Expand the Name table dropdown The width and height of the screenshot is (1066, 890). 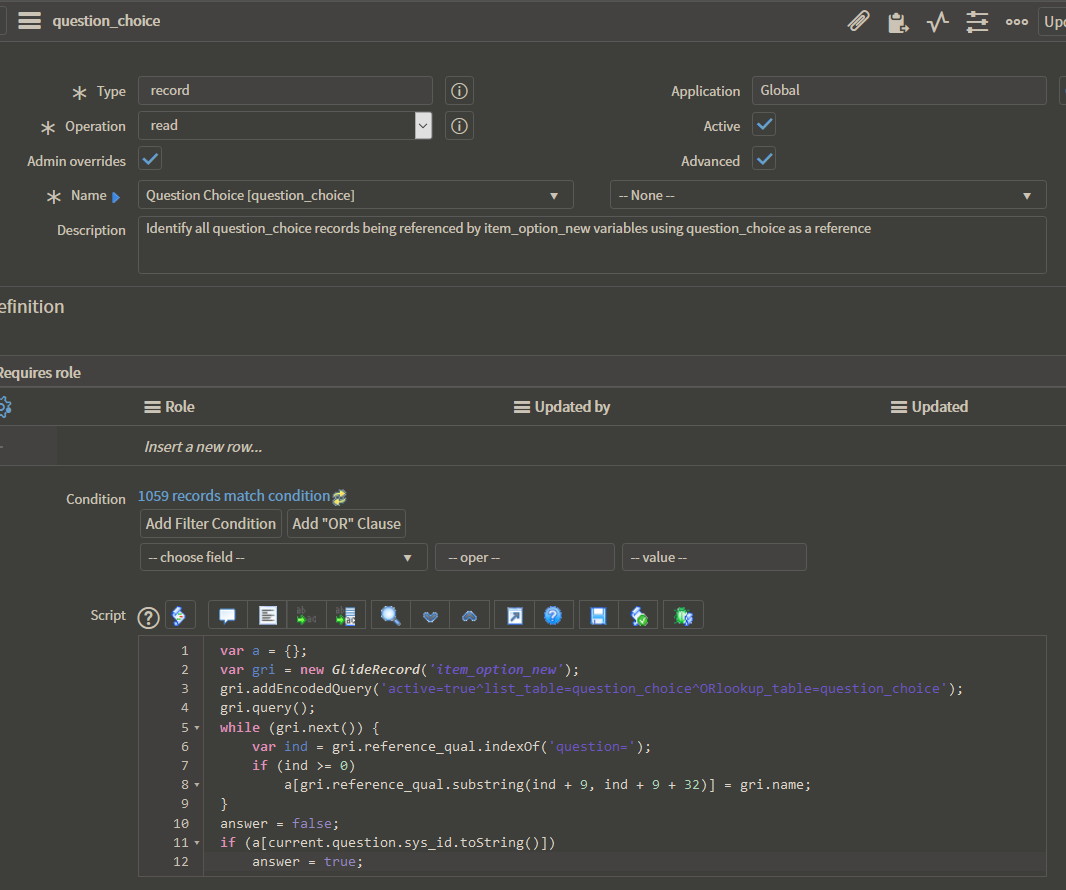coord(355,195)
